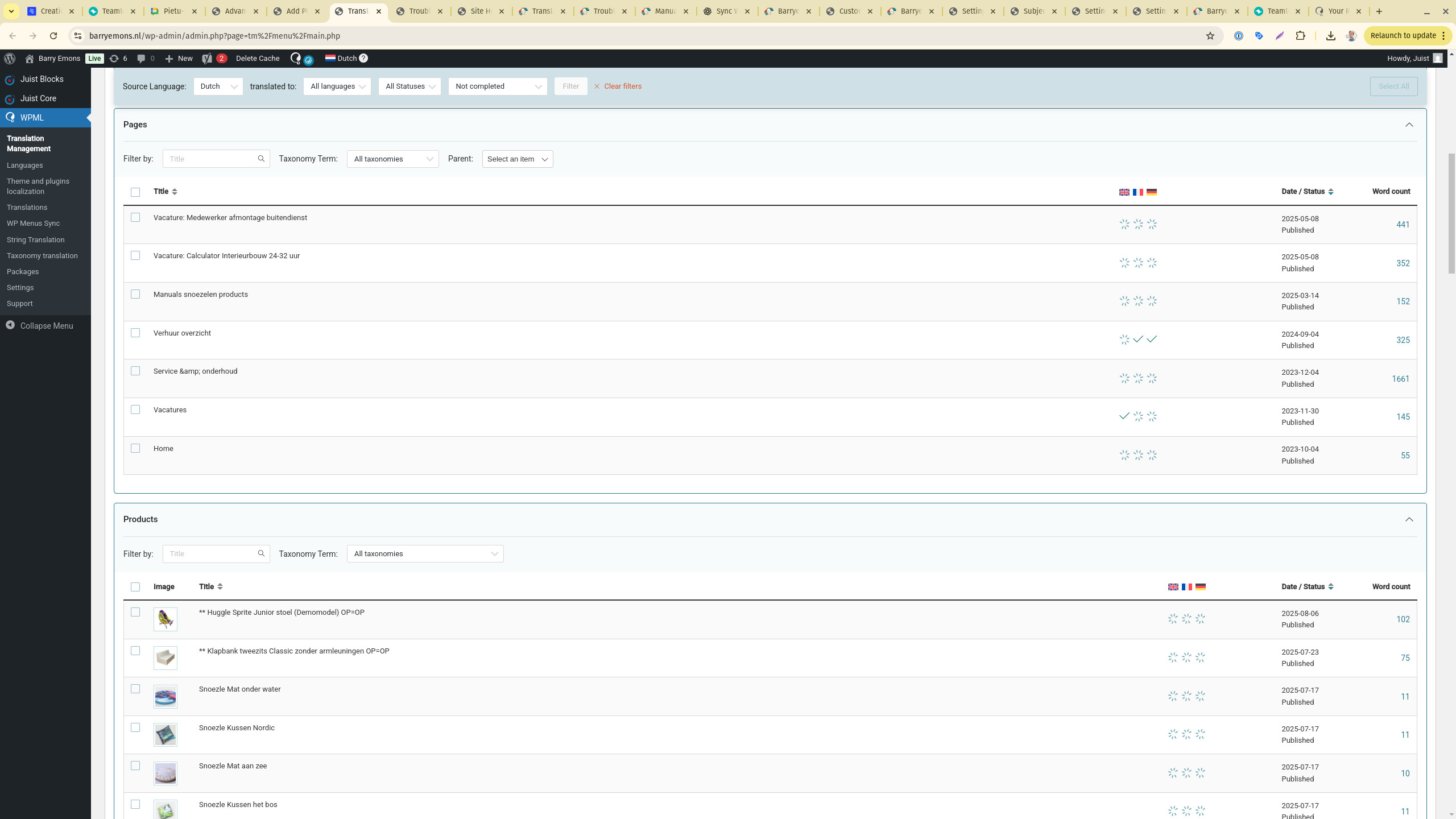The image size is (1456, 819).
Task: Collapse the Products section
Action: (x=1409, y=520)
